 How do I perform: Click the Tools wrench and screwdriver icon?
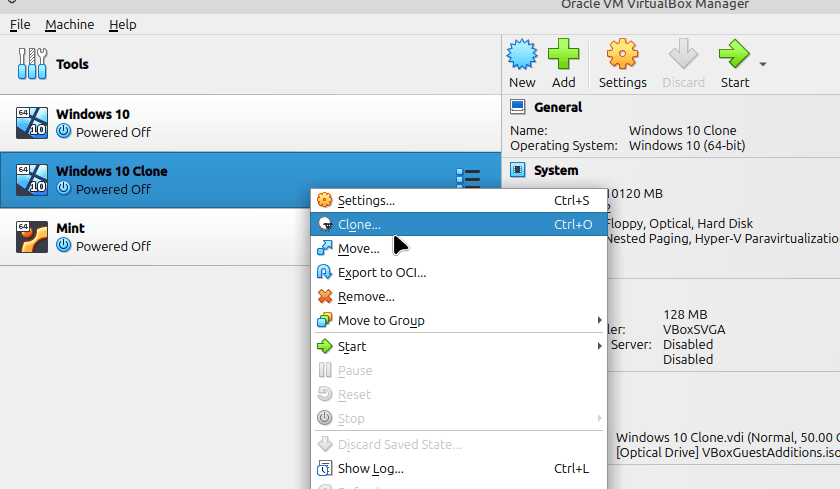pyautogui.click(x=32, y=64)
